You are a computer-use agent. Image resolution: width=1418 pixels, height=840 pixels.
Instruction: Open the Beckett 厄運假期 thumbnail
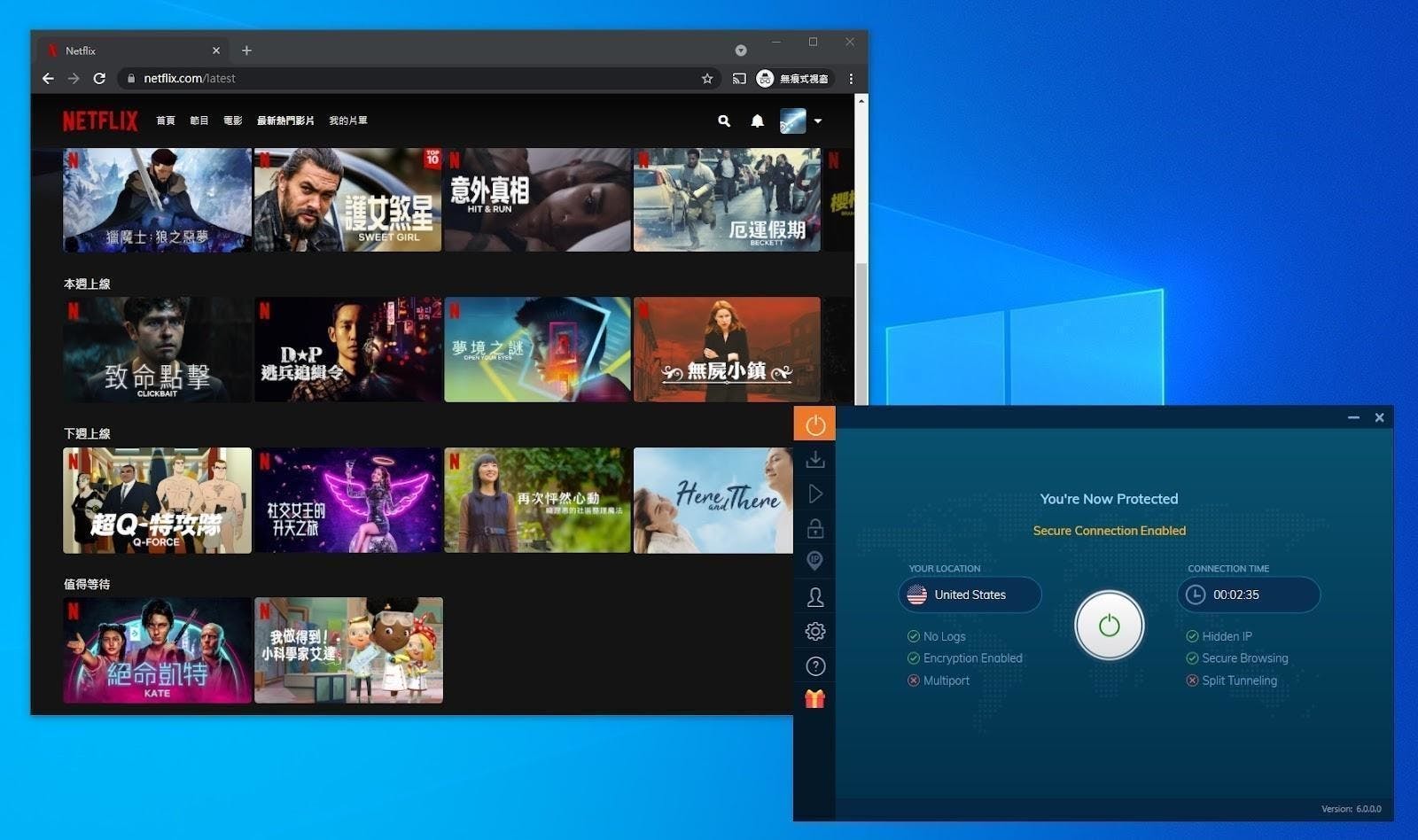pos(727,199)
